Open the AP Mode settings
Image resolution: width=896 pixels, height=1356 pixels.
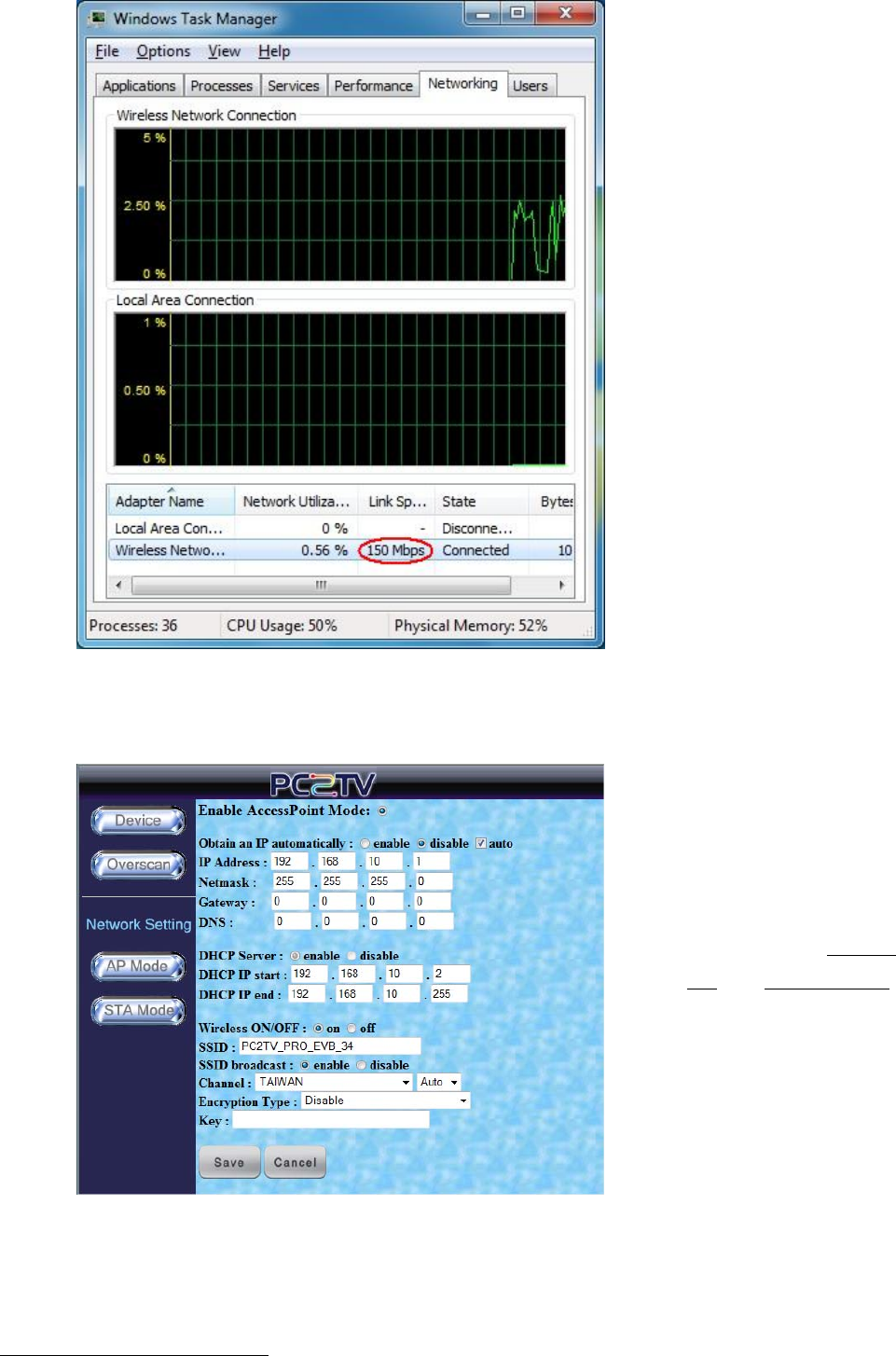tap(138, 966)
